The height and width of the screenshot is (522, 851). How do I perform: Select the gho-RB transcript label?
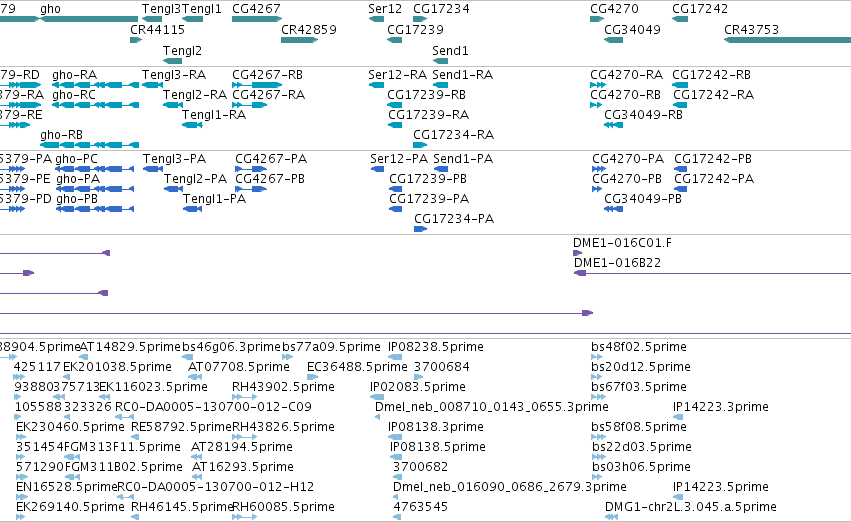(61, 135)
